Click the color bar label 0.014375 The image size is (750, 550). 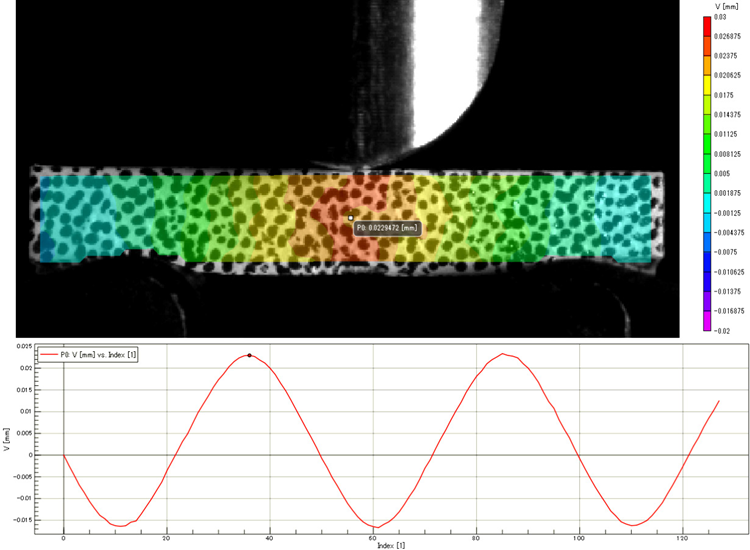tap(727, 115)
